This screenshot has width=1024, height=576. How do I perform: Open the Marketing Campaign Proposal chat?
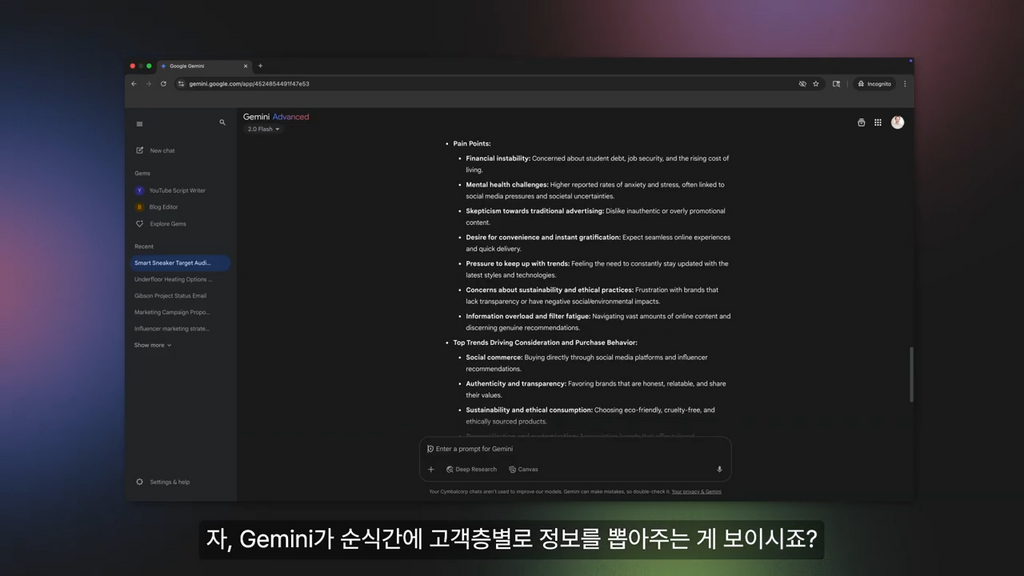click(x=172, y=312)
